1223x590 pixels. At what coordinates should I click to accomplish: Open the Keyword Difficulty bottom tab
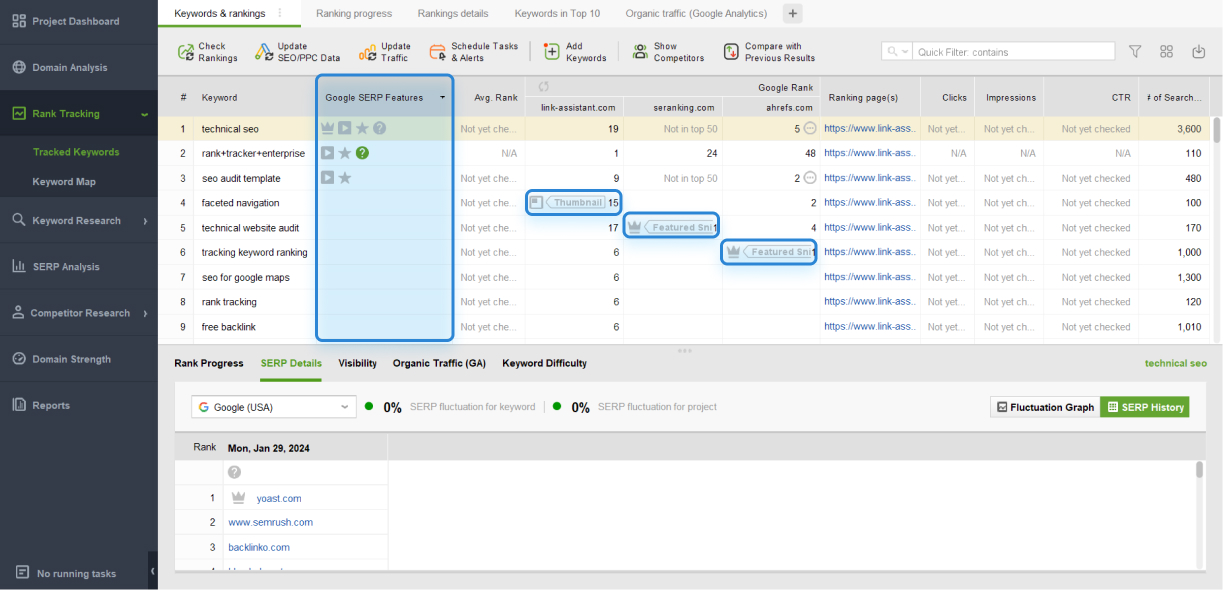(x=544, y=363)
